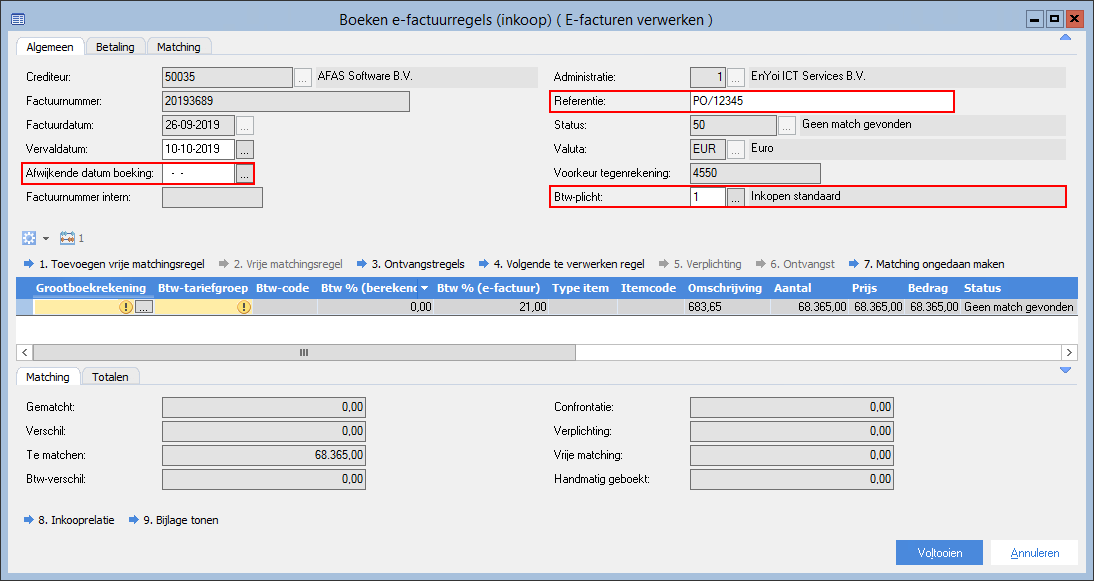Click the Annuleren button
Screen dimensions: 1094x581
pyautogui.click(x=1035, y=552)
